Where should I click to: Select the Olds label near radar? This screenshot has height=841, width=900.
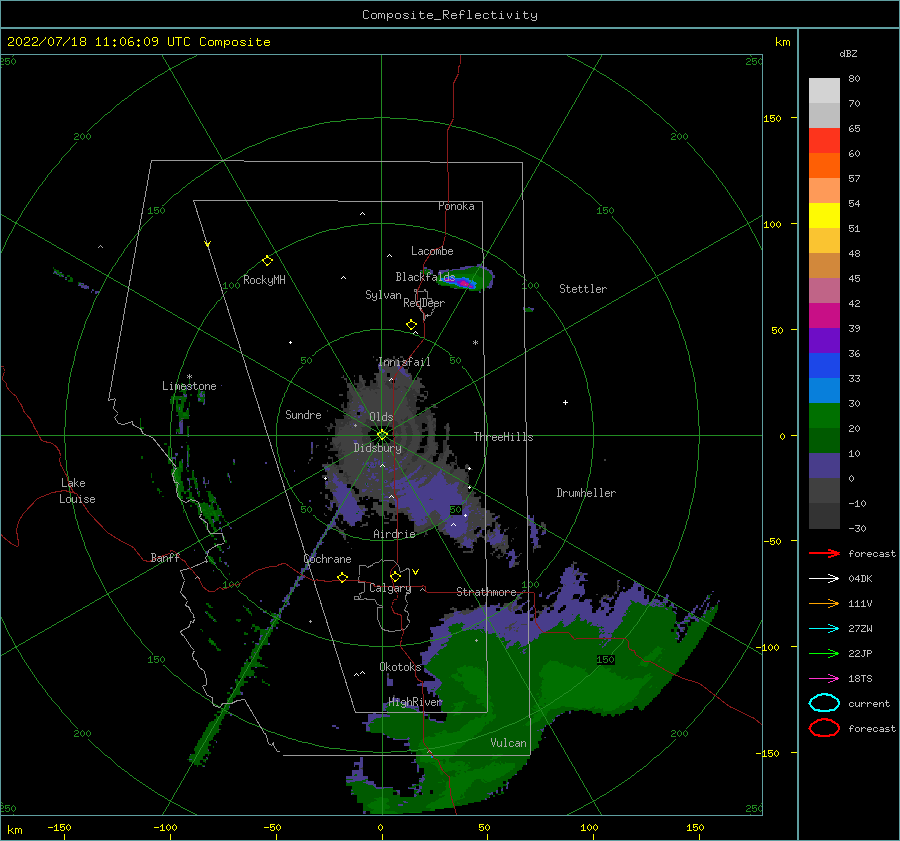[381, 417]
